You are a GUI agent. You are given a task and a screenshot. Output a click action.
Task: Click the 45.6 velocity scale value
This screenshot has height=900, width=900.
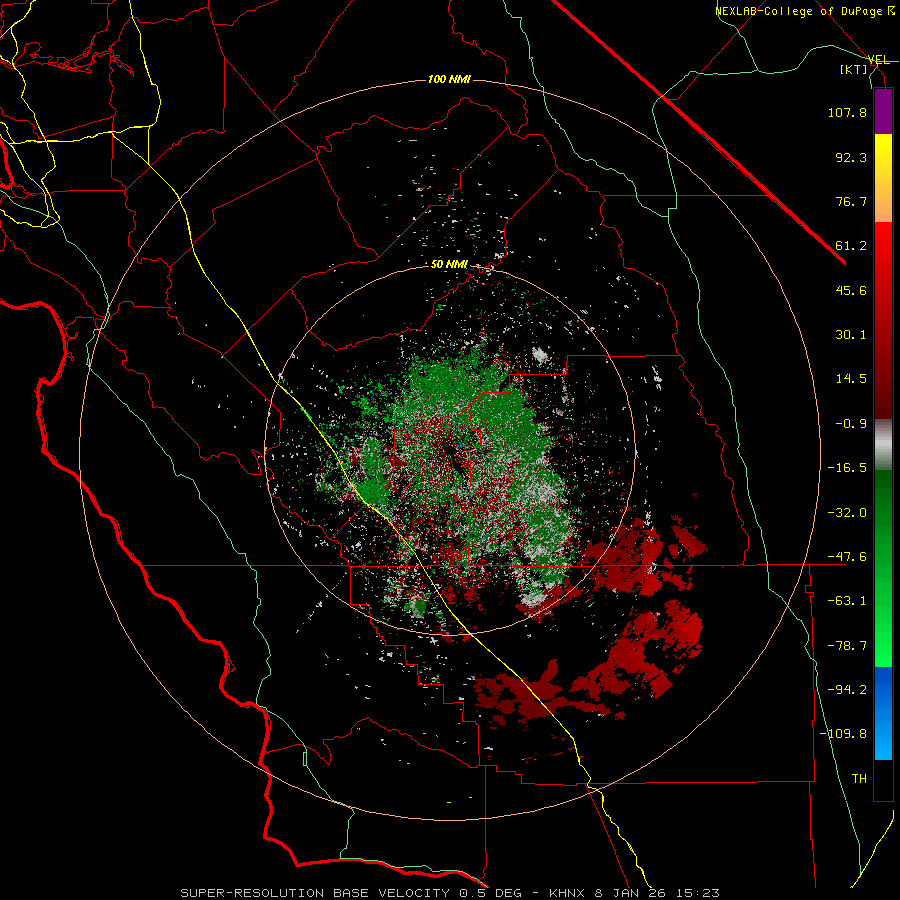tap(851, 290)
